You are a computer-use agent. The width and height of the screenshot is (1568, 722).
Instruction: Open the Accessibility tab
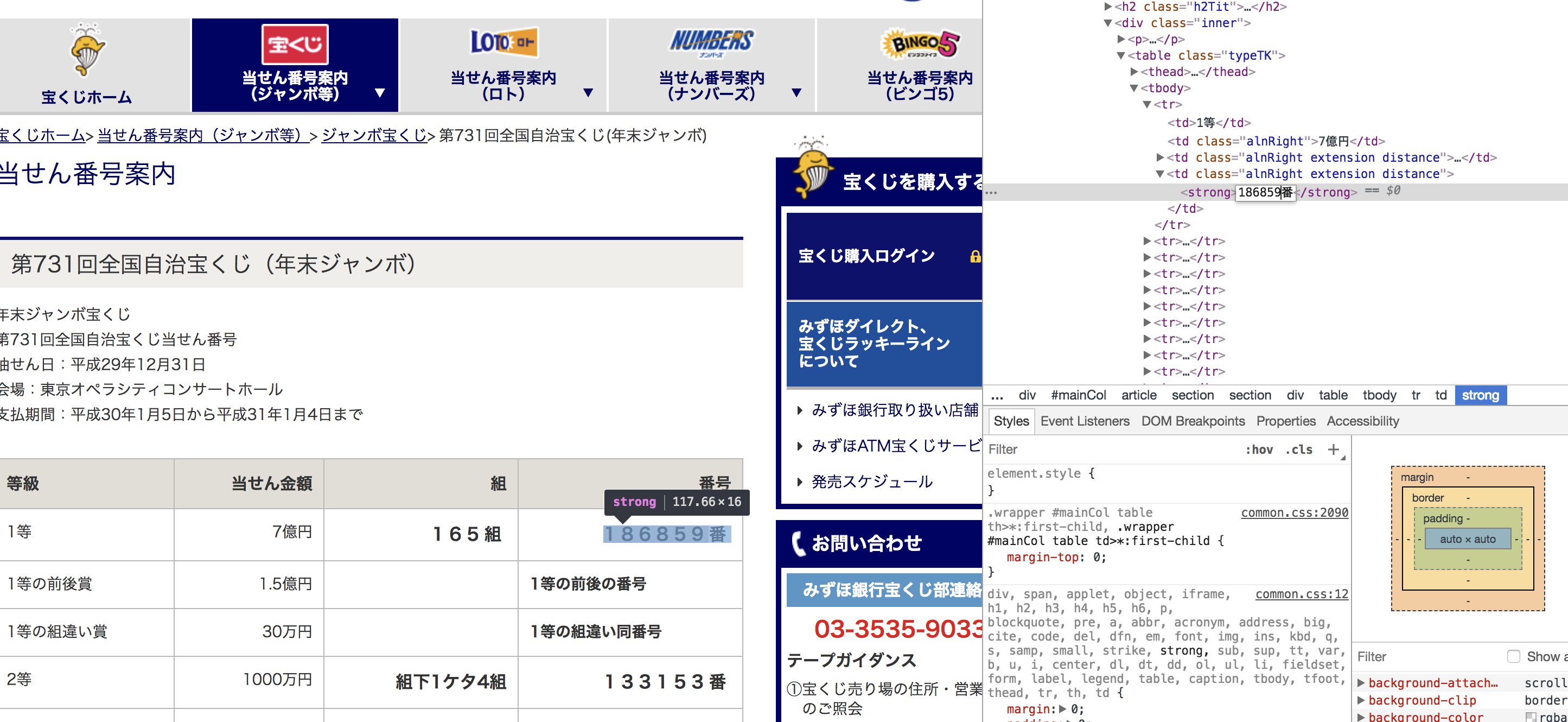(x=1362, y=421)
